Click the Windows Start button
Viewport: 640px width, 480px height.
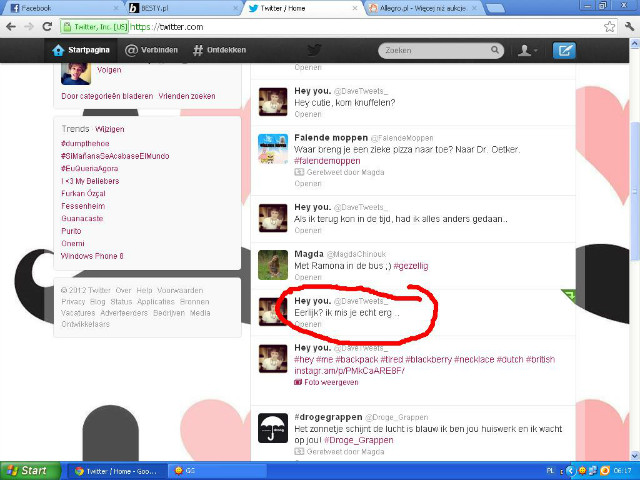click(x=30, y=471)
